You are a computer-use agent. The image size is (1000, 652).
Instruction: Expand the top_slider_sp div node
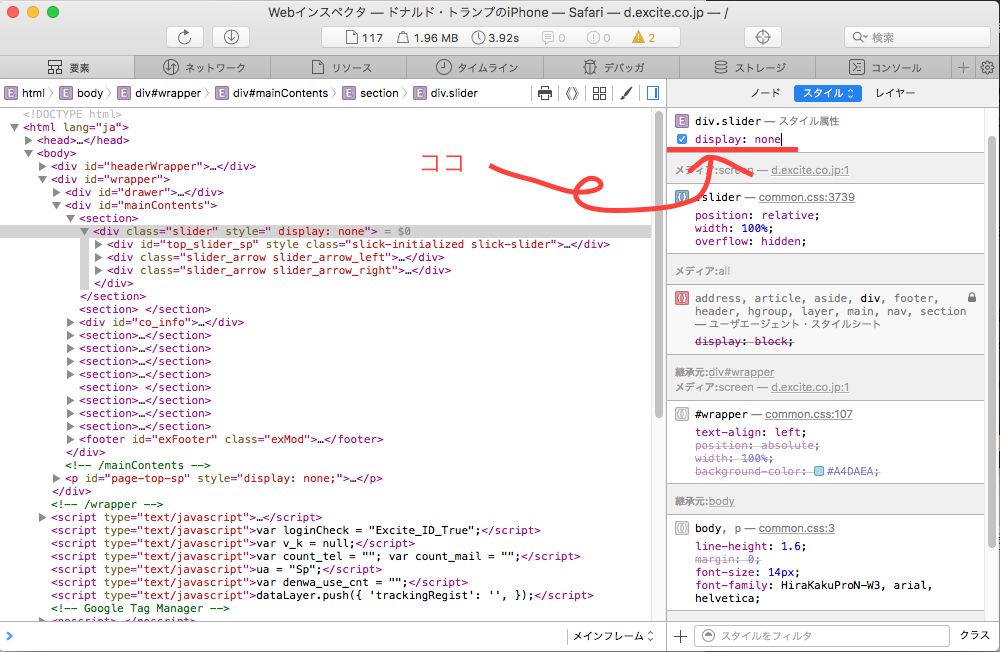[98, 244]
